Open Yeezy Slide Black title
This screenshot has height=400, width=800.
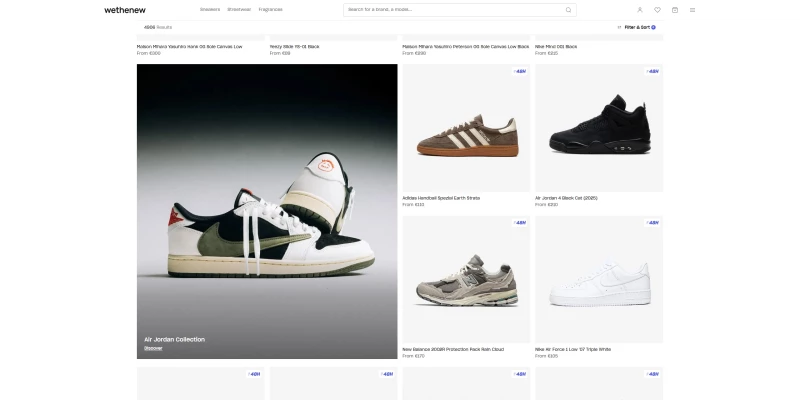294,46
